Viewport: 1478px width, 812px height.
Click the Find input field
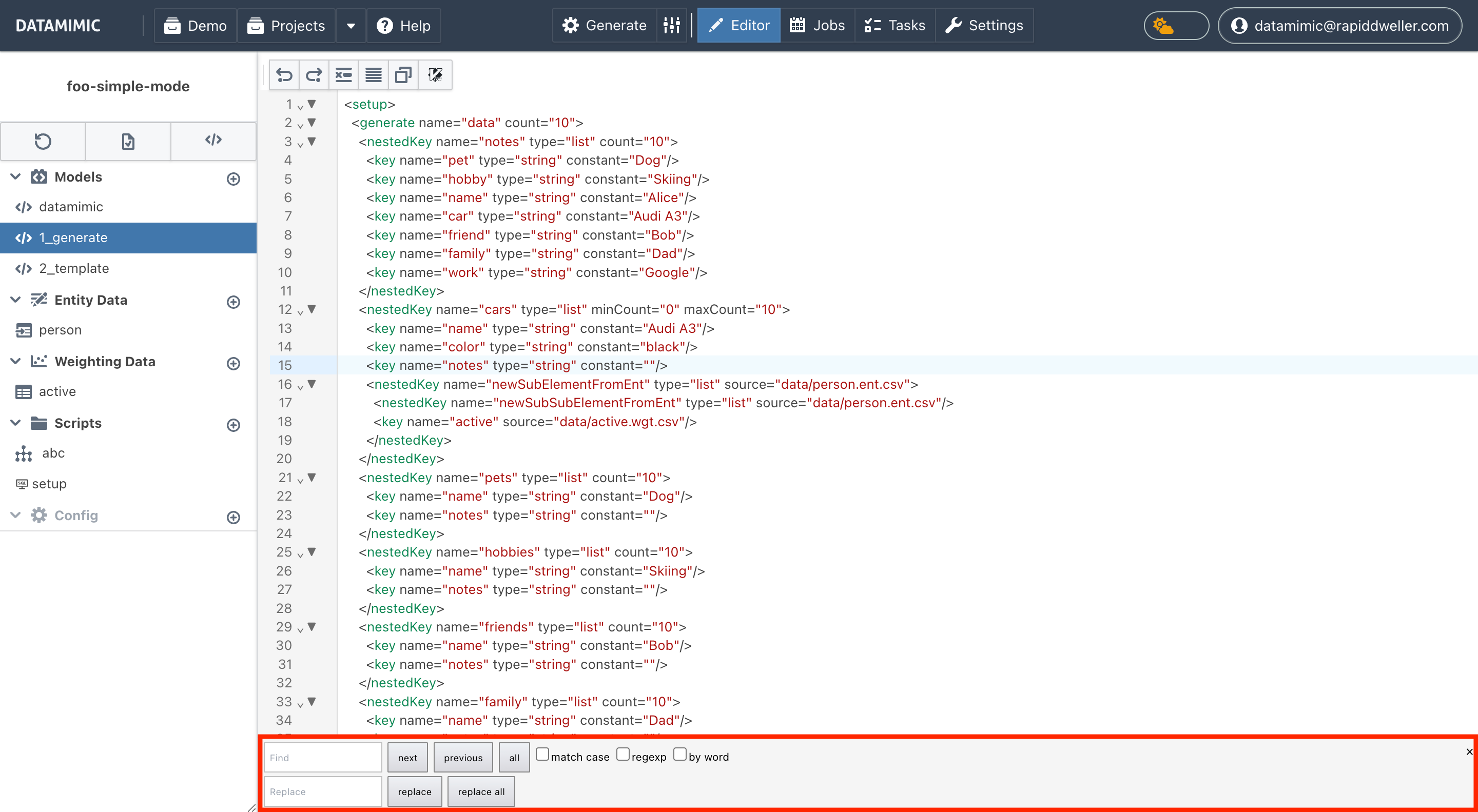pyautogui.click(x=322, y=758)
